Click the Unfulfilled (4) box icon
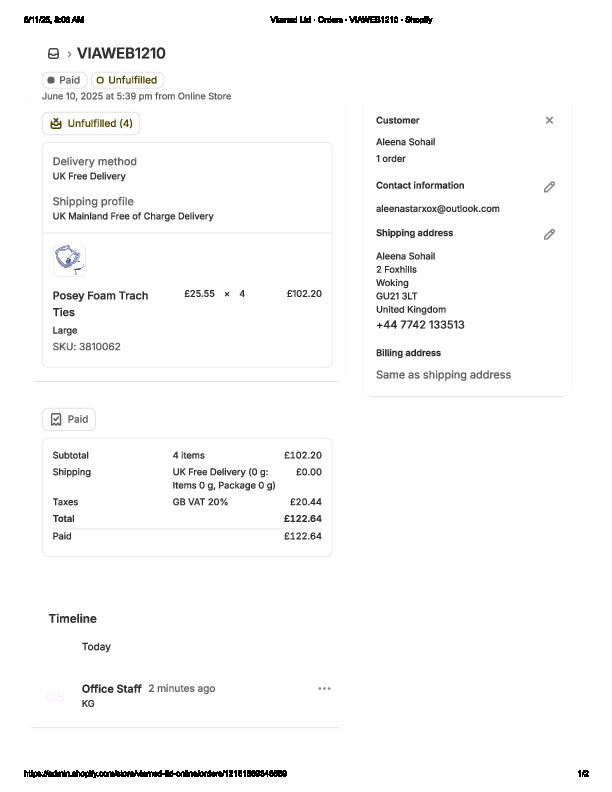 coord(56,124)
